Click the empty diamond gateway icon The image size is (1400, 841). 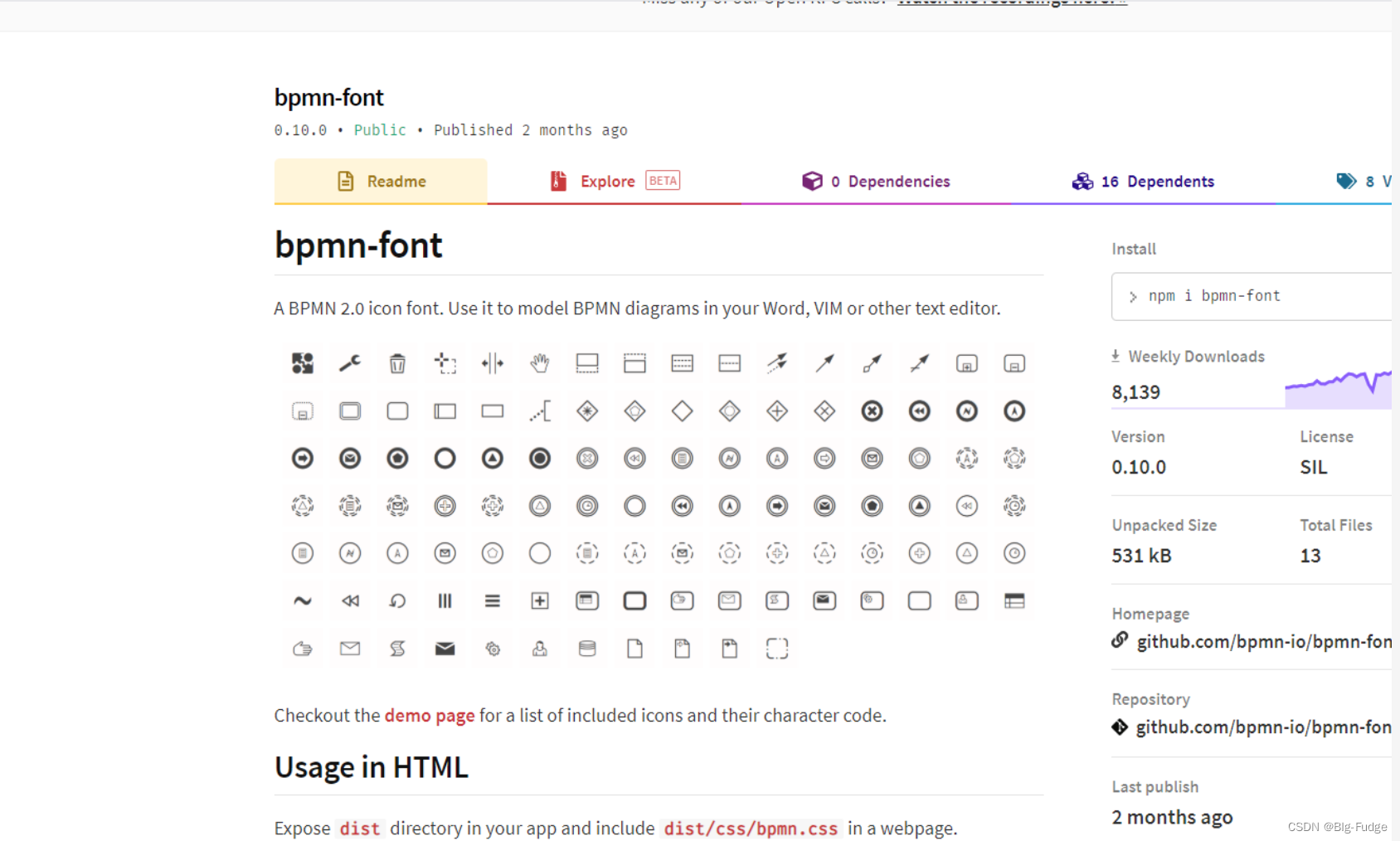(683, 411)
